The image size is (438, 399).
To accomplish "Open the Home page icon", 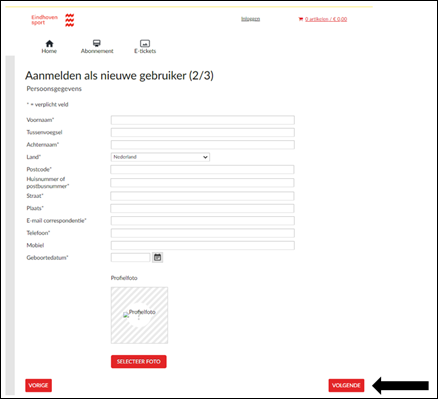I will [49, 43].
